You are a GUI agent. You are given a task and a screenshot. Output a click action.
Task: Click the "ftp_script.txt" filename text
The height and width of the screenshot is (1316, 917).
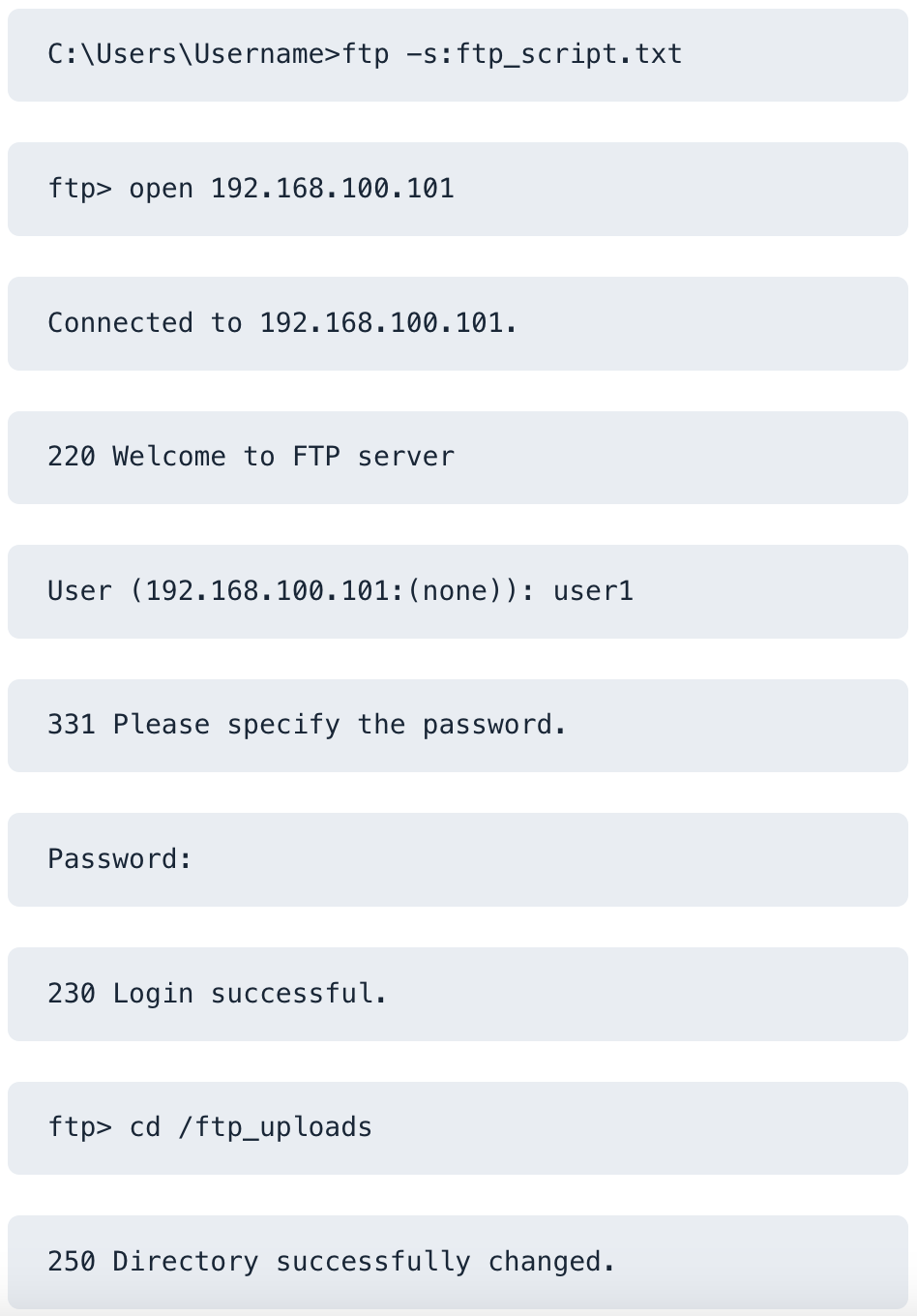[x=569, y=54]
